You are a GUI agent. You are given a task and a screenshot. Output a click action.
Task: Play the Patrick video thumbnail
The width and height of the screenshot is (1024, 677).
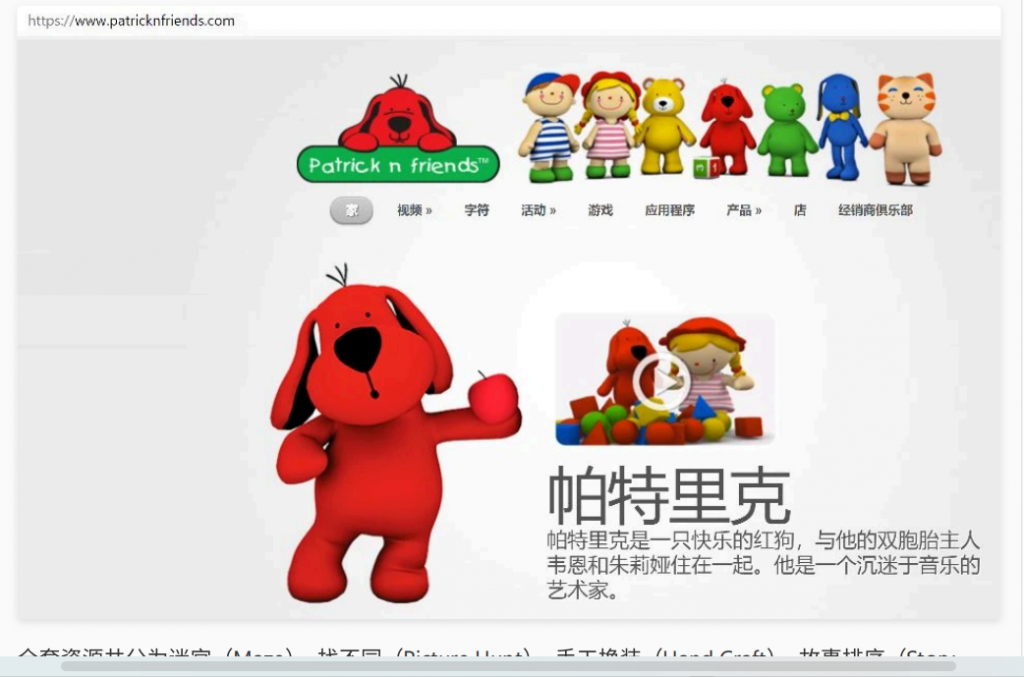point(664,380)
